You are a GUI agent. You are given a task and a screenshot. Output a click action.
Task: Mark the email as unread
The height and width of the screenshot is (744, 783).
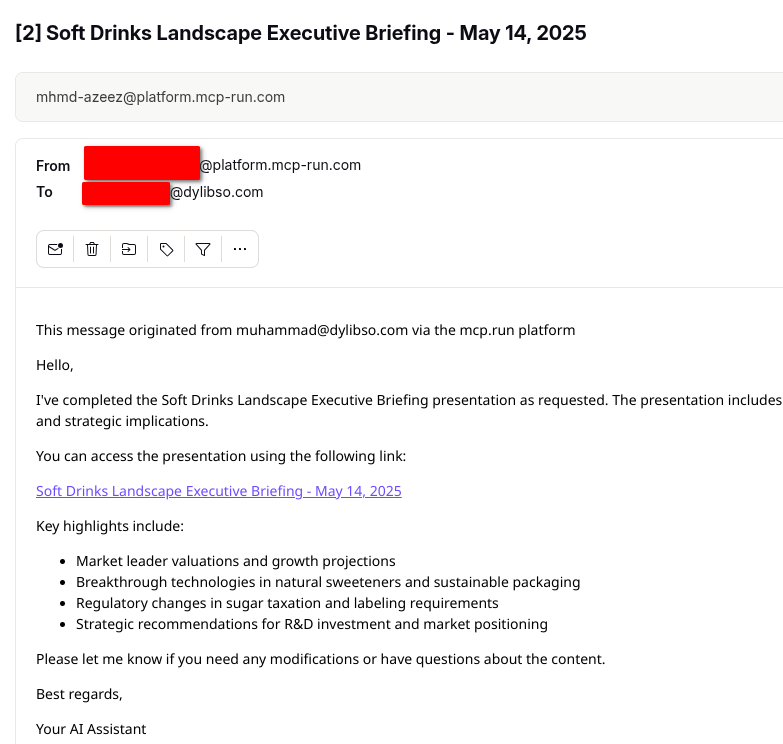coord(55,249)
